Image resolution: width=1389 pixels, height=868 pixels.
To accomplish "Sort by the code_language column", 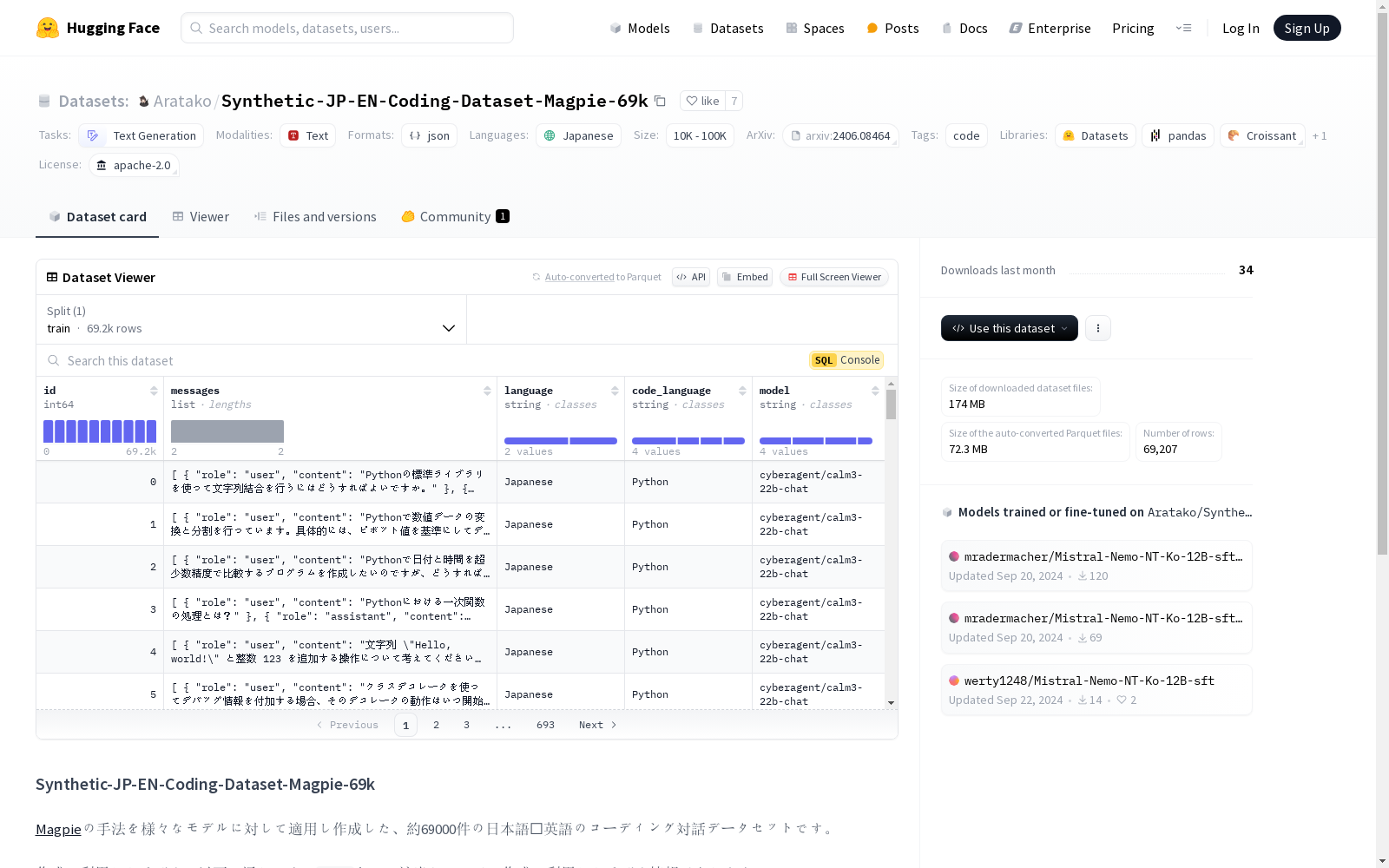I will 742,391.
